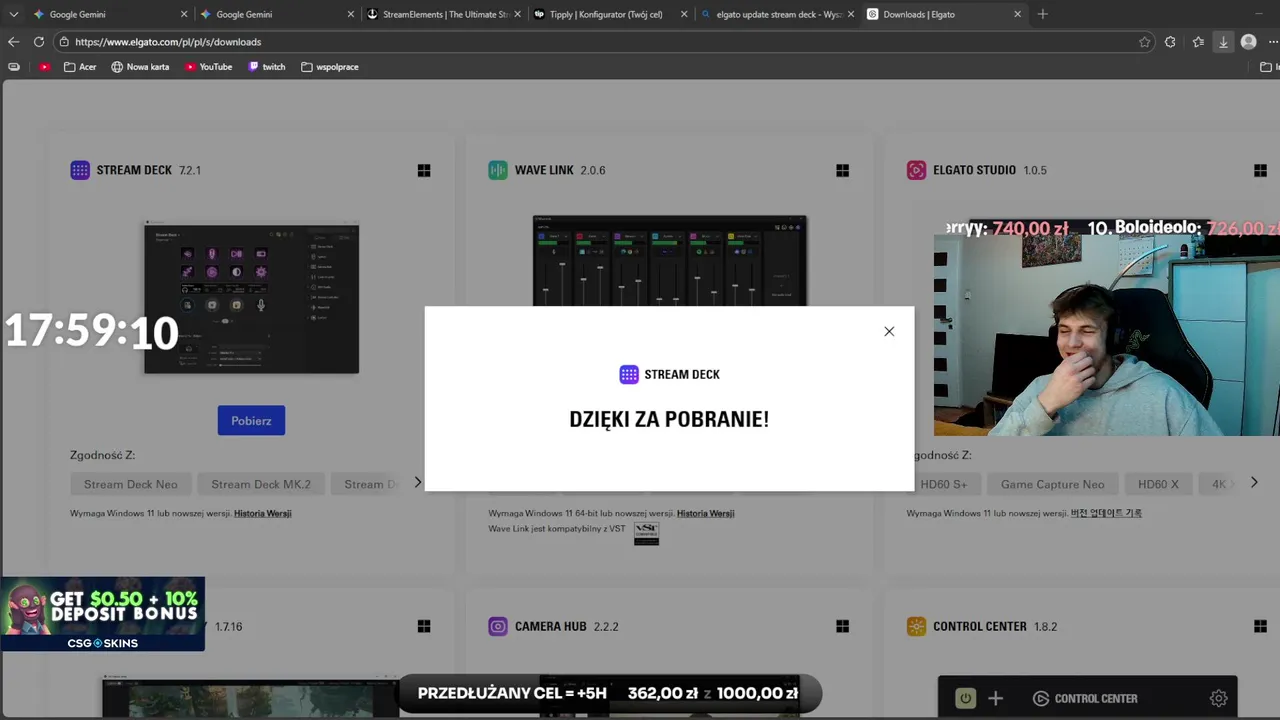Add this page to favorites with the star

[x=1144, y=42]
